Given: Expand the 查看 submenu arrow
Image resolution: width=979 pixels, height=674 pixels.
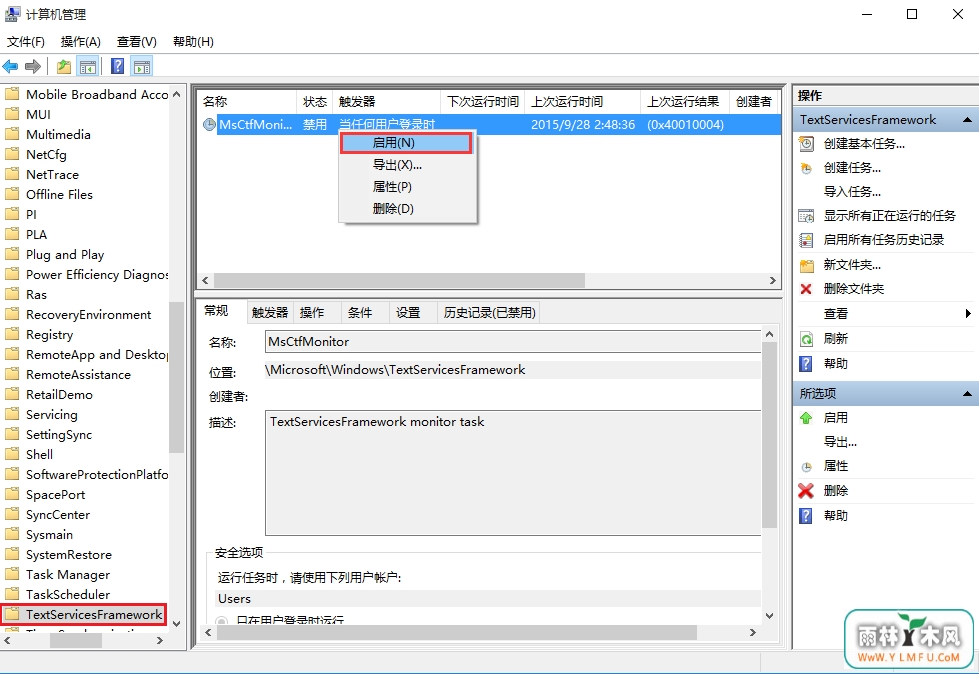Looking at the screenshot, I should pyautogui.click(x=968, y=313).
